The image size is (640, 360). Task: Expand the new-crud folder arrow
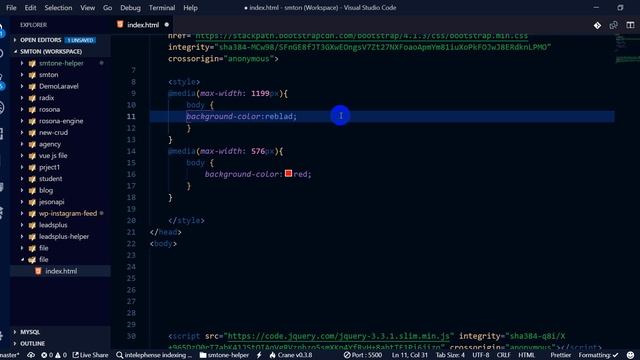pos(22,133)
